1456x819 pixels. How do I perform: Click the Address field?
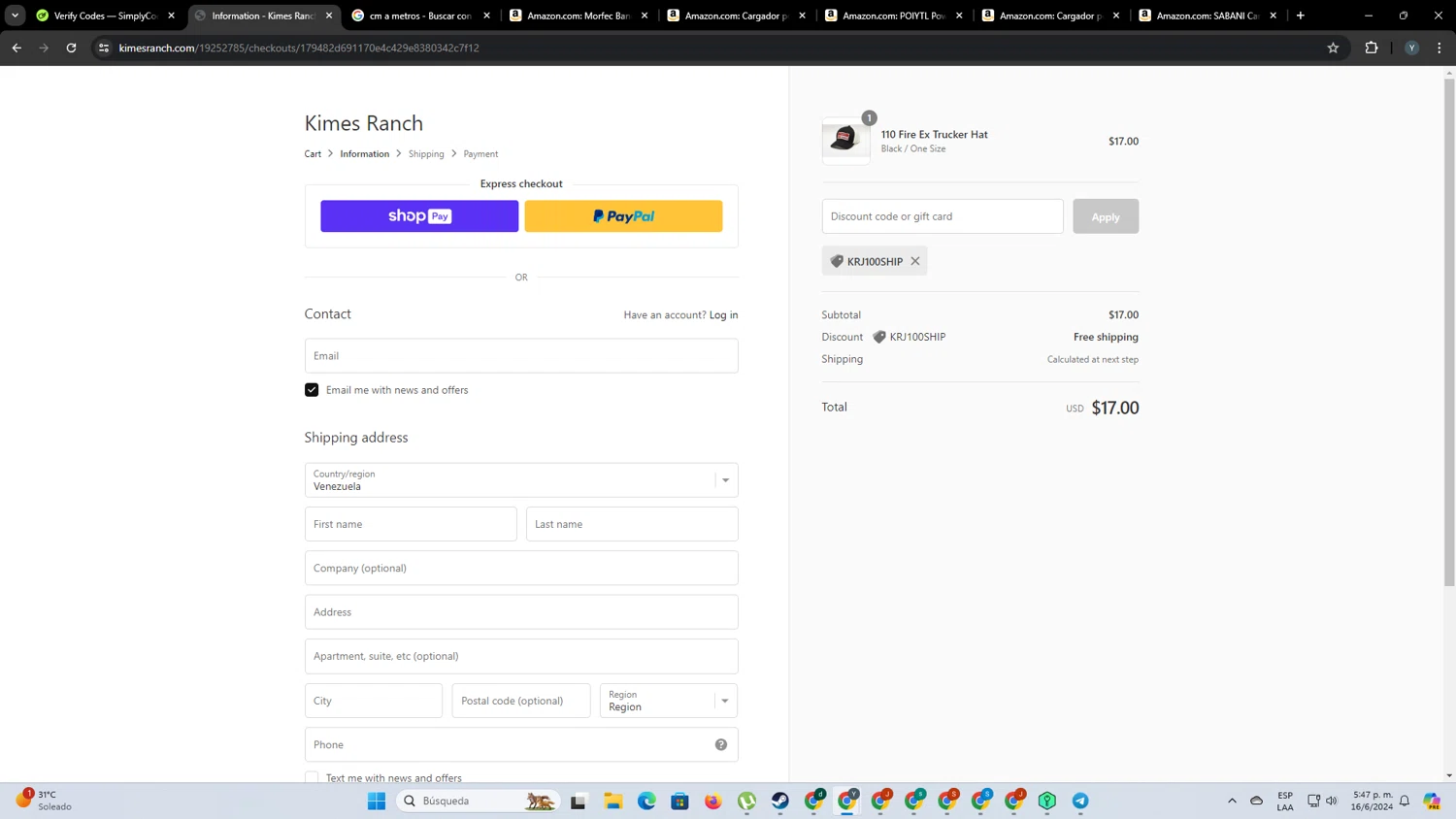click(x=521, y=612)
